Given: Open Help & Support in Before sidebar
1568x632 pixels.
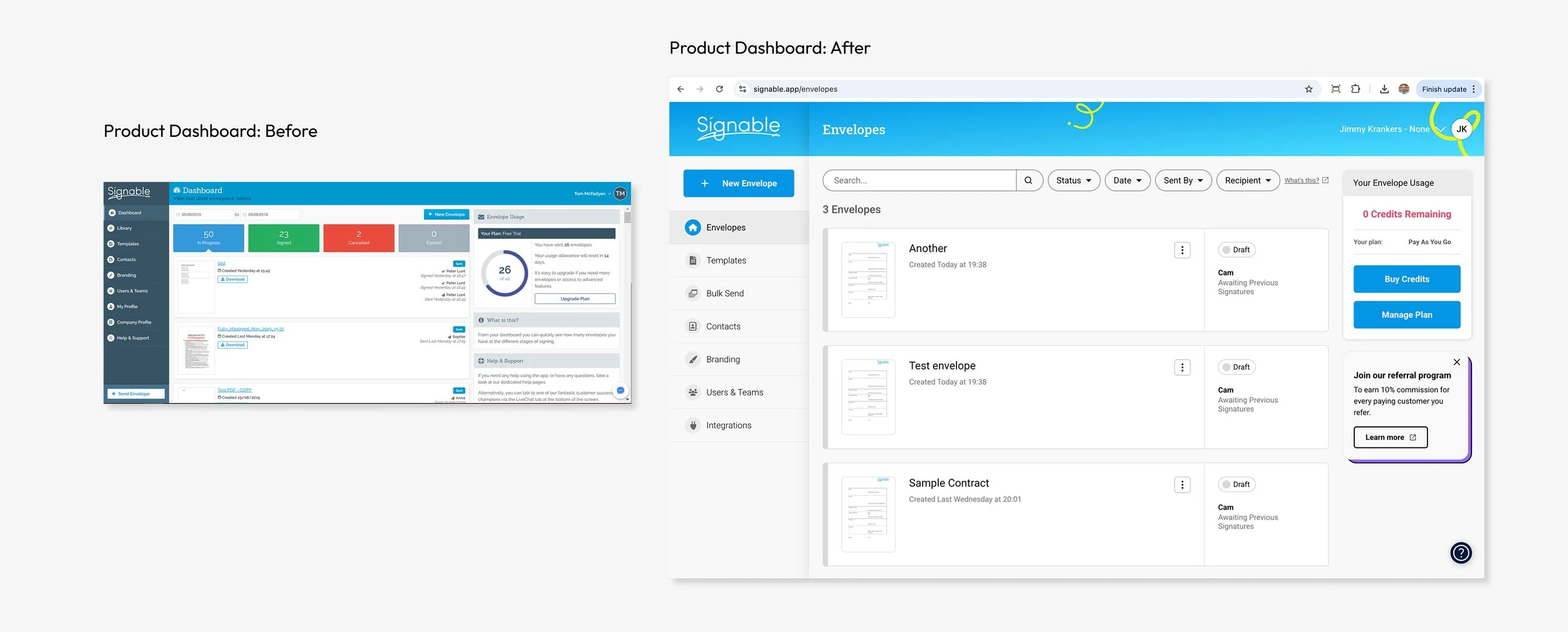Looking at the screenshot, I should point(136,338).
